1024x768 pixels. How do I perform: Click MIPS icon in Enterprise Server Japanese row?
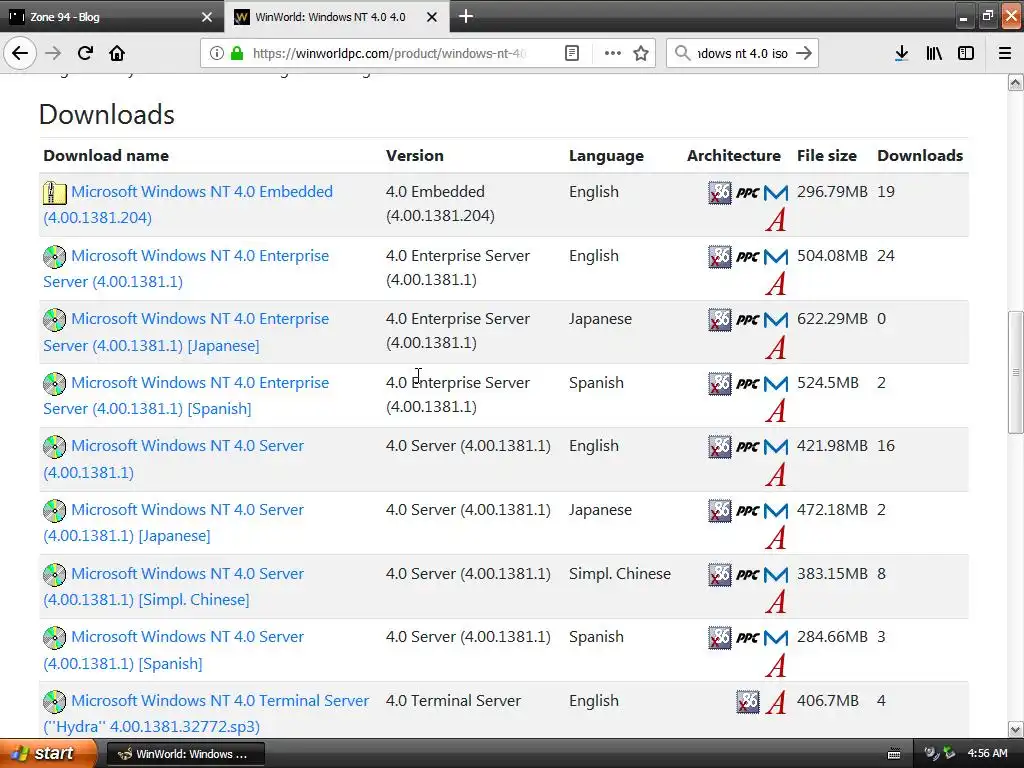[776, 320]
